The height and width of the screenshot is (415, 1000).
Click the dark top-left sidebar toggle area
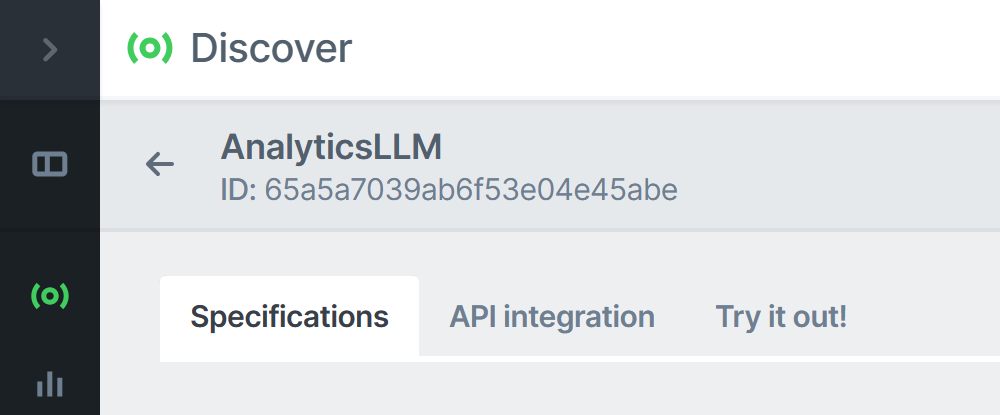tap(50, 50)
